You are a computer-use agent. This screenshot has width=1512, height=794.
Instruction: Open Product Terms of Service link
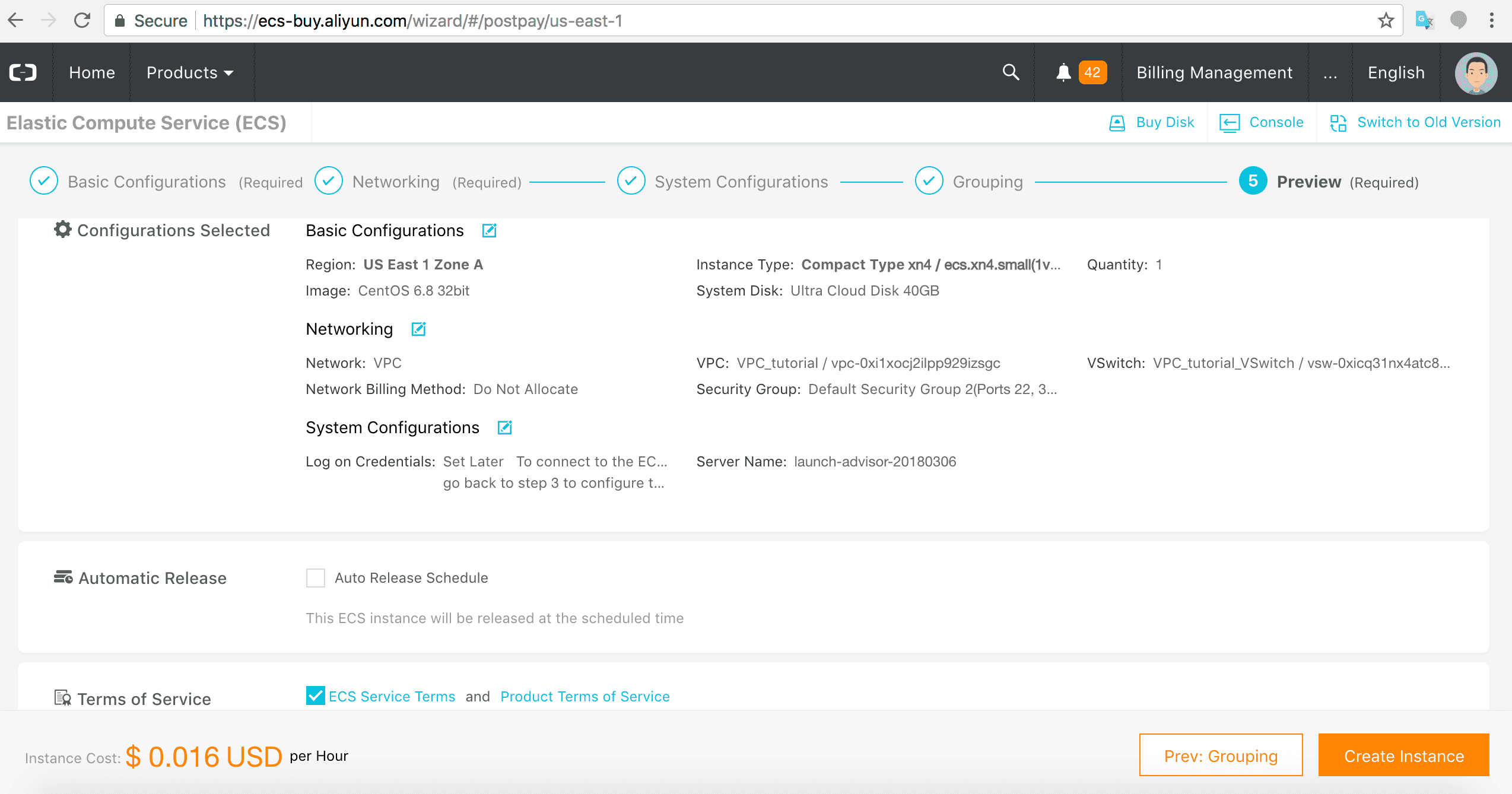tap(585, 696)
